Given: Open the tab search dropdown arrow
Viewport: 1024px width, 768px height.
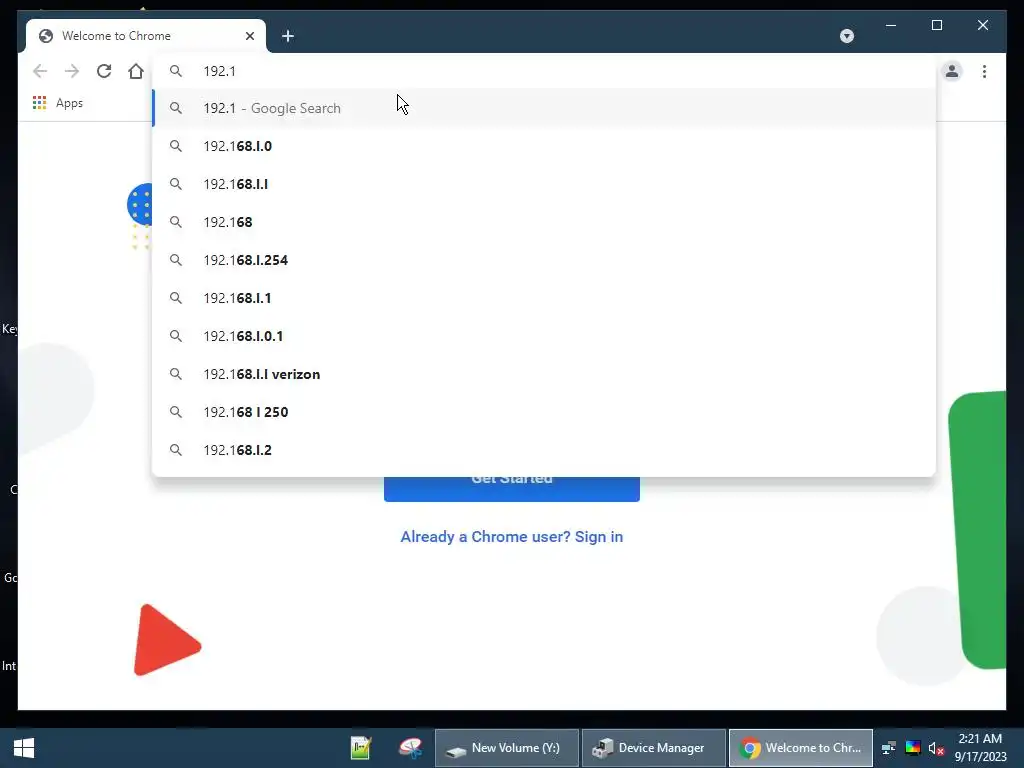Looking at the screenshot, I should (x=847, y=36).
